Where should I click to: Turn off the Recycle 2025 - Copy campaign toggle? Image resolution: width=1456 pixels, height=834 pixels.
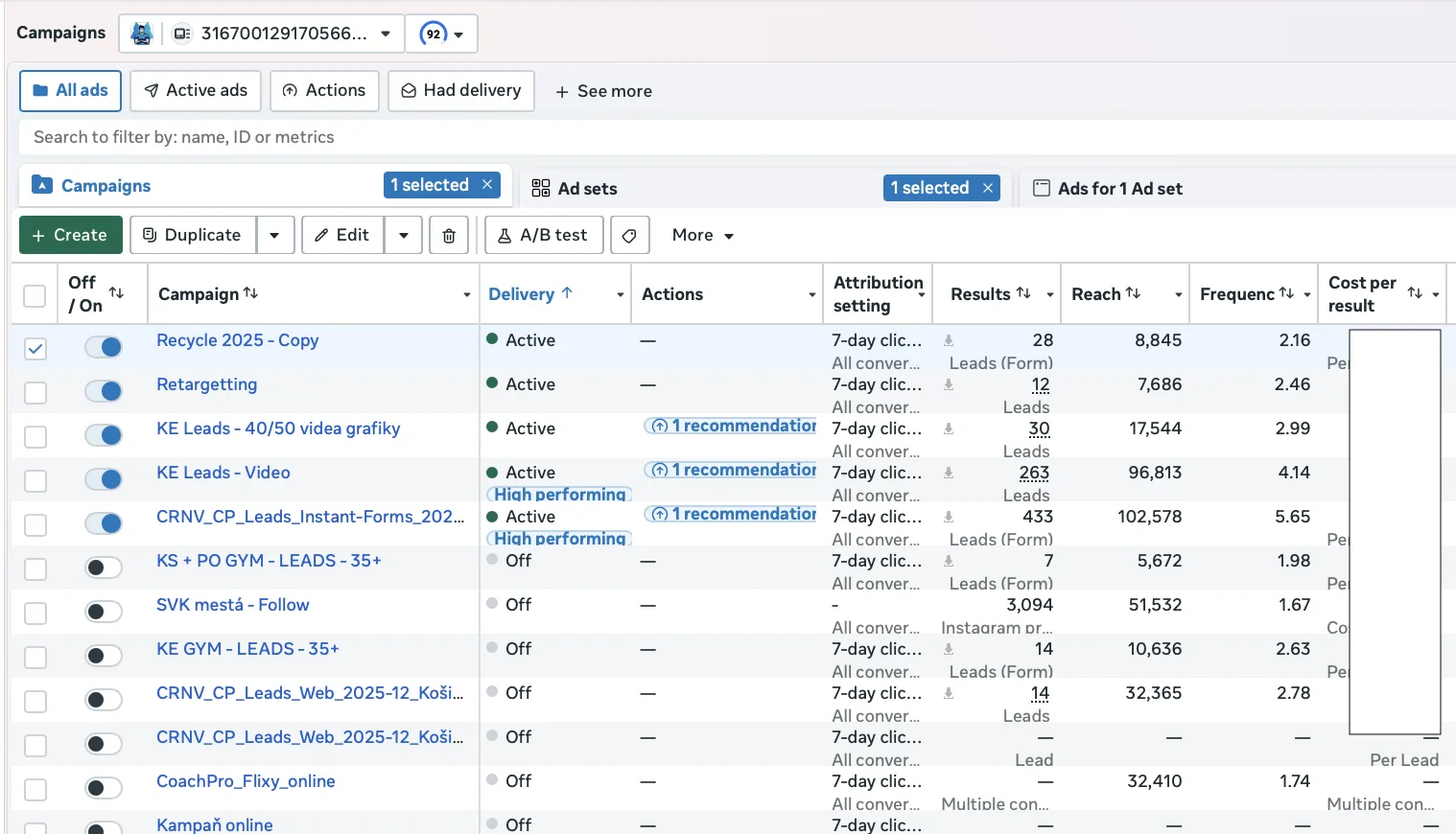[104, 347]
